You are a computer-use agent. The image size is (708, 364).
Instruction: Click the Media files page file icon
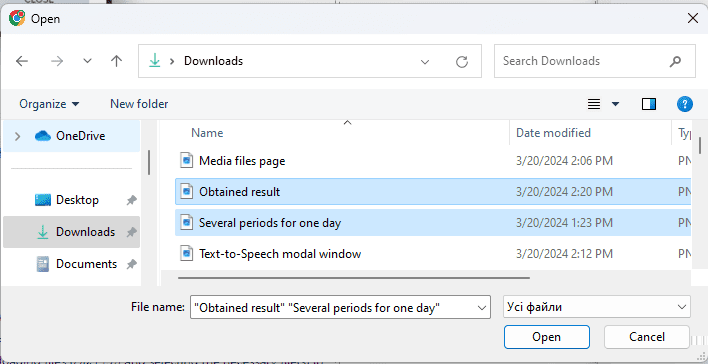pyautogui.click(x=186, y=161)
